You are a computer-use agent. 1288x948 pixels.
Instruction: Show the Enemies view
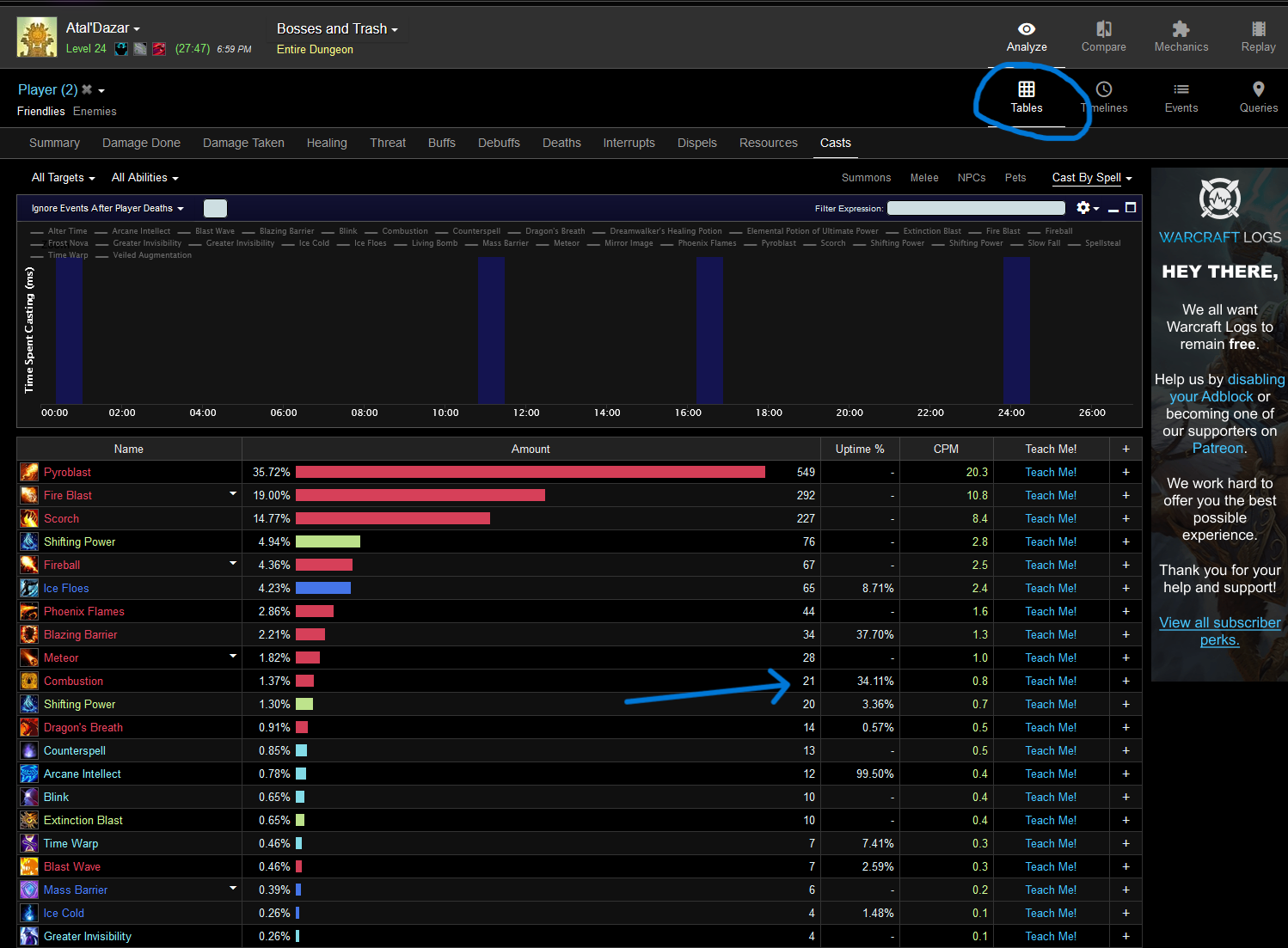[x=95, y=111]
